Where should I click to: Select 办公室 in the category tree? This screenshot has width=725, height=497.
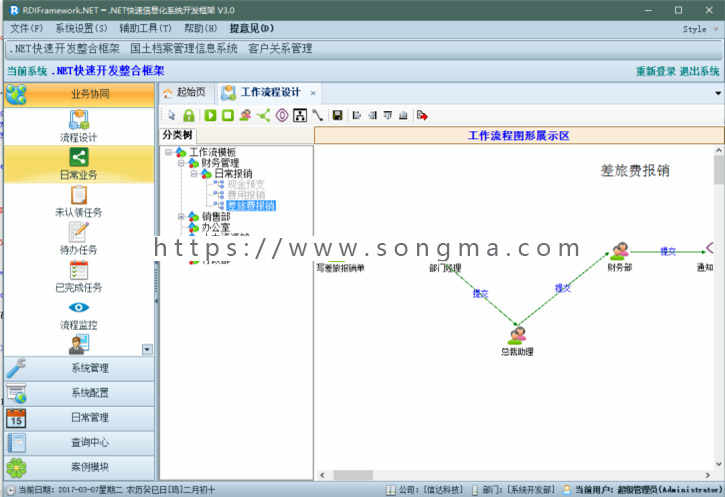point(215,227)
